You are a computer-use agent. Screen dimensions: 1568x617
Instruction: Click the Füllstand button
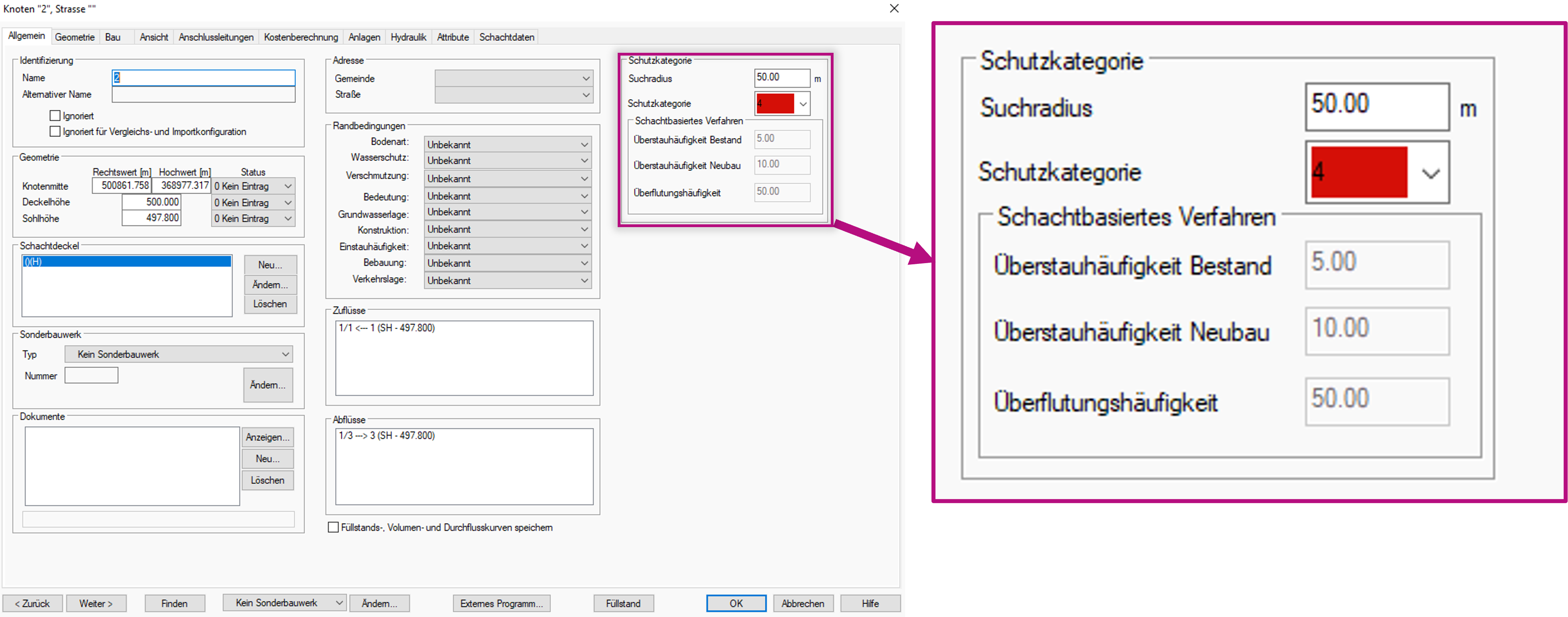pyautogui.click(x=623, y=603)
